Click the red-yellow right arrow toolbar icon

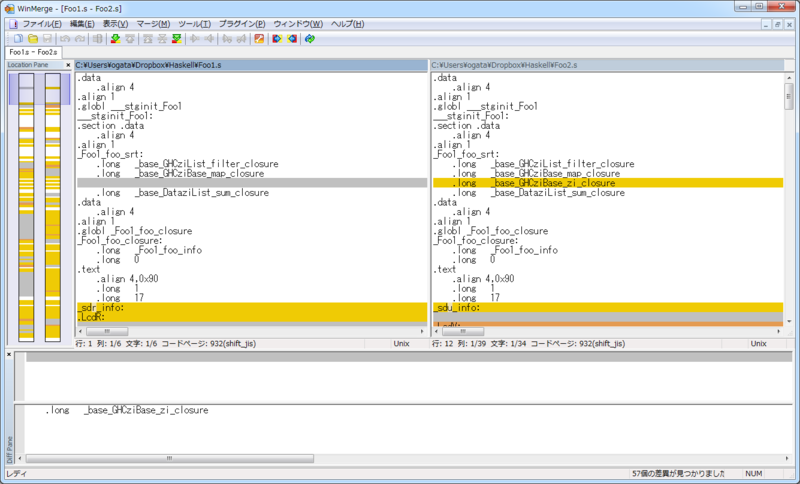277,39
